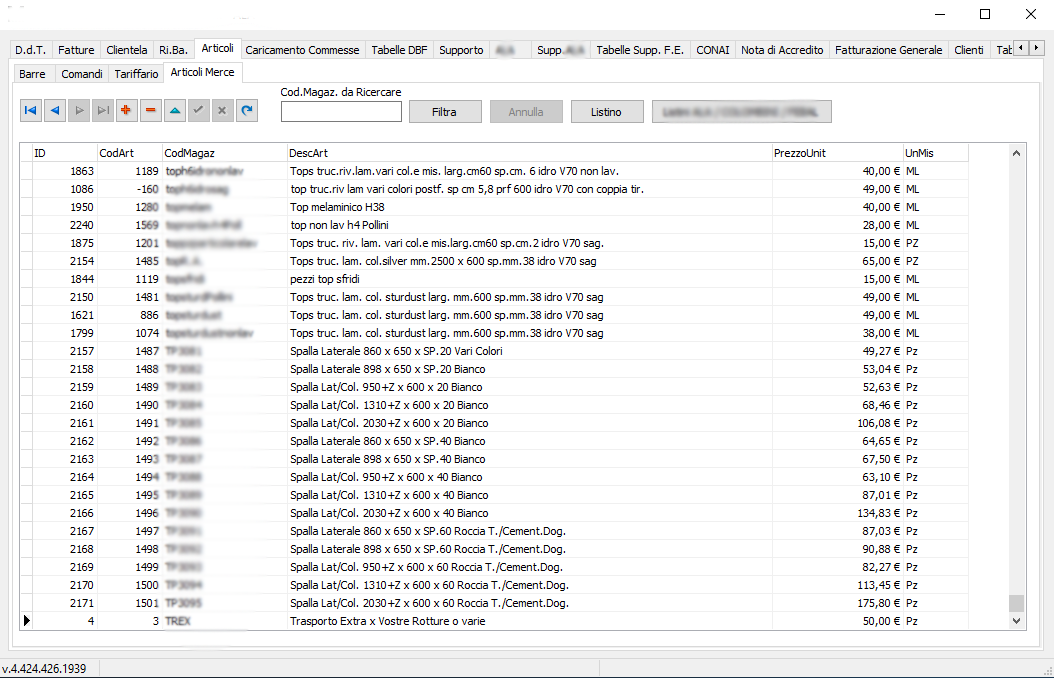Open Caricamento Commesse tab
Screen dimensions: 1054x678
tap(302, 50)
